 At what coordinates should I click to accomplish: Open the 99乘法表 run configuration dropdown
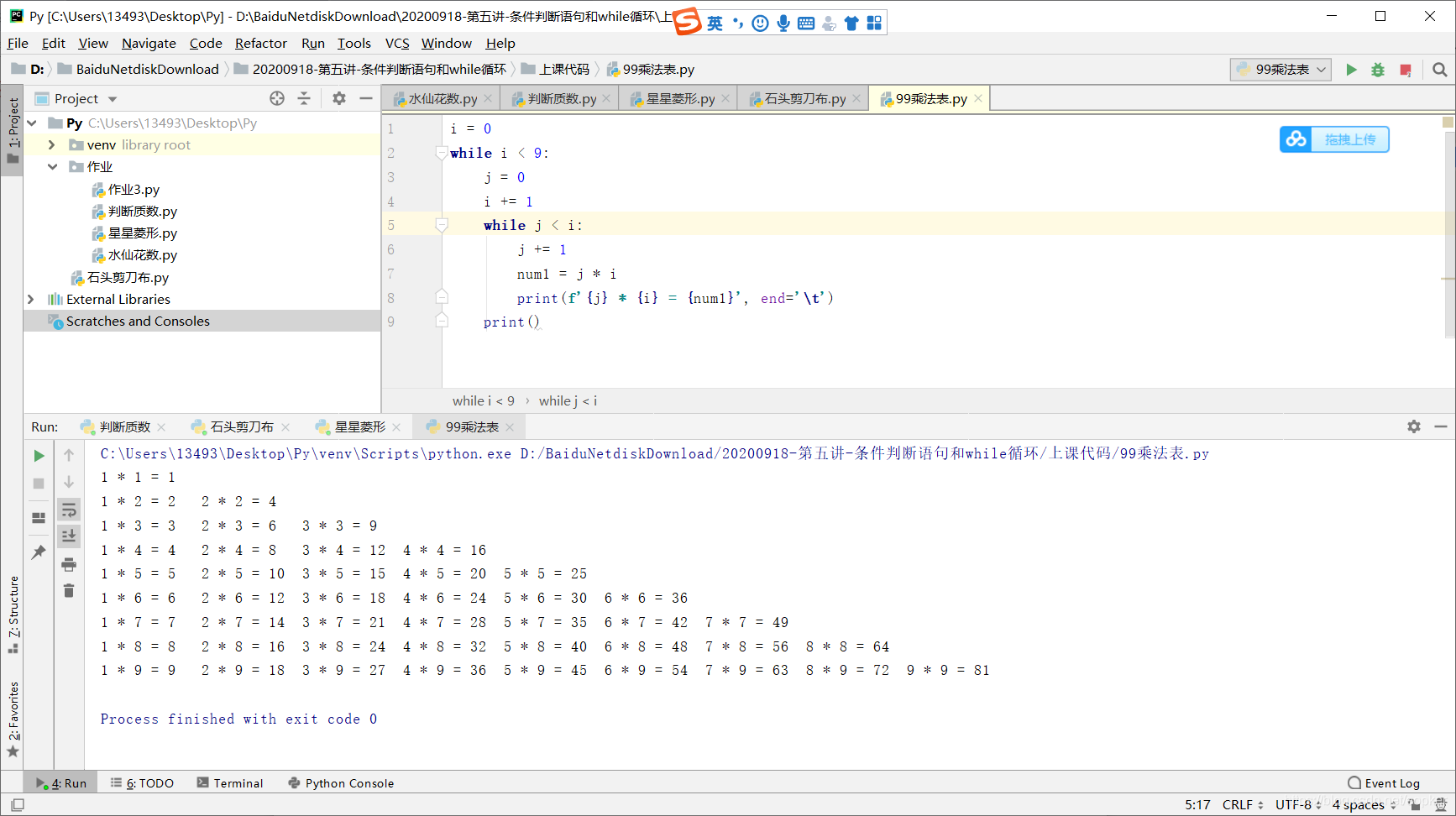click(1281, 70)
